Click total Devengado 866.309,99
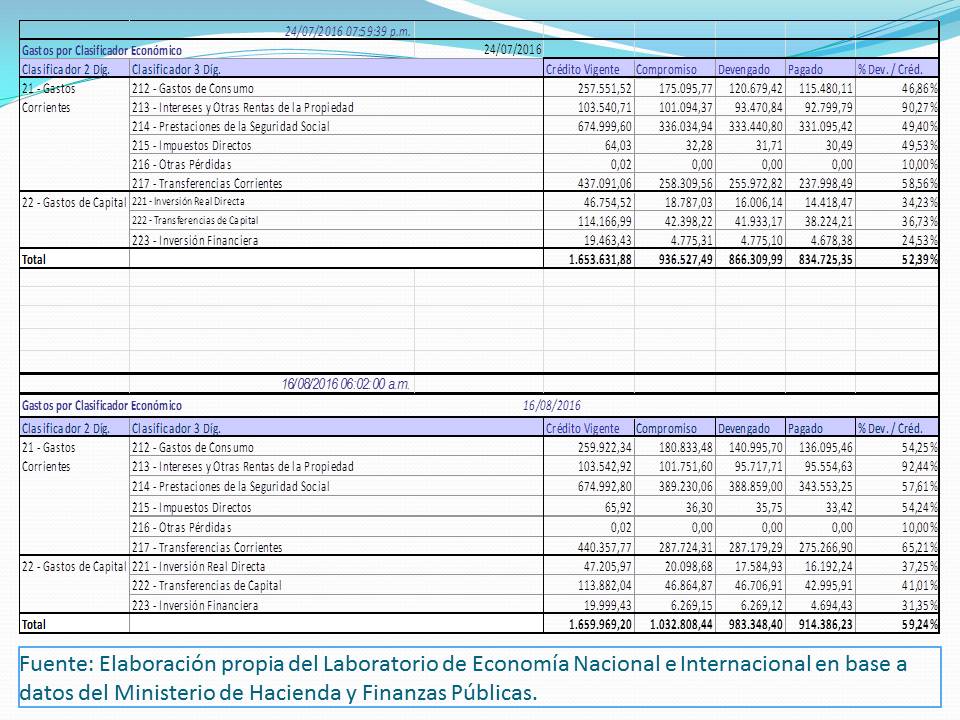Viewport: 960px width, 720px height. [x=756, y=259]
